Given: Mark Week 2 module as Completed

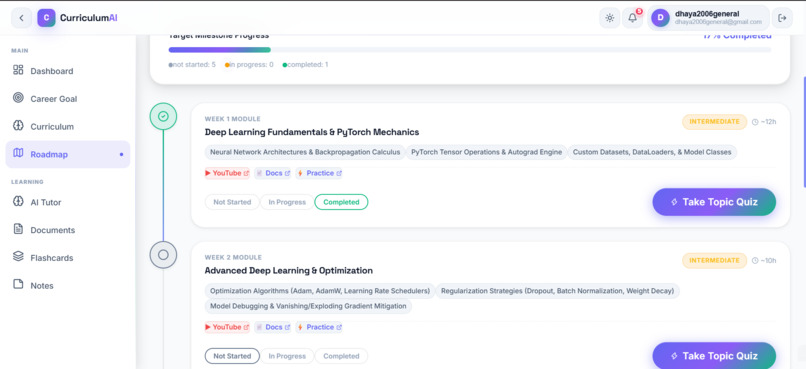Looking at the screenshot, I should pos(341,356).
